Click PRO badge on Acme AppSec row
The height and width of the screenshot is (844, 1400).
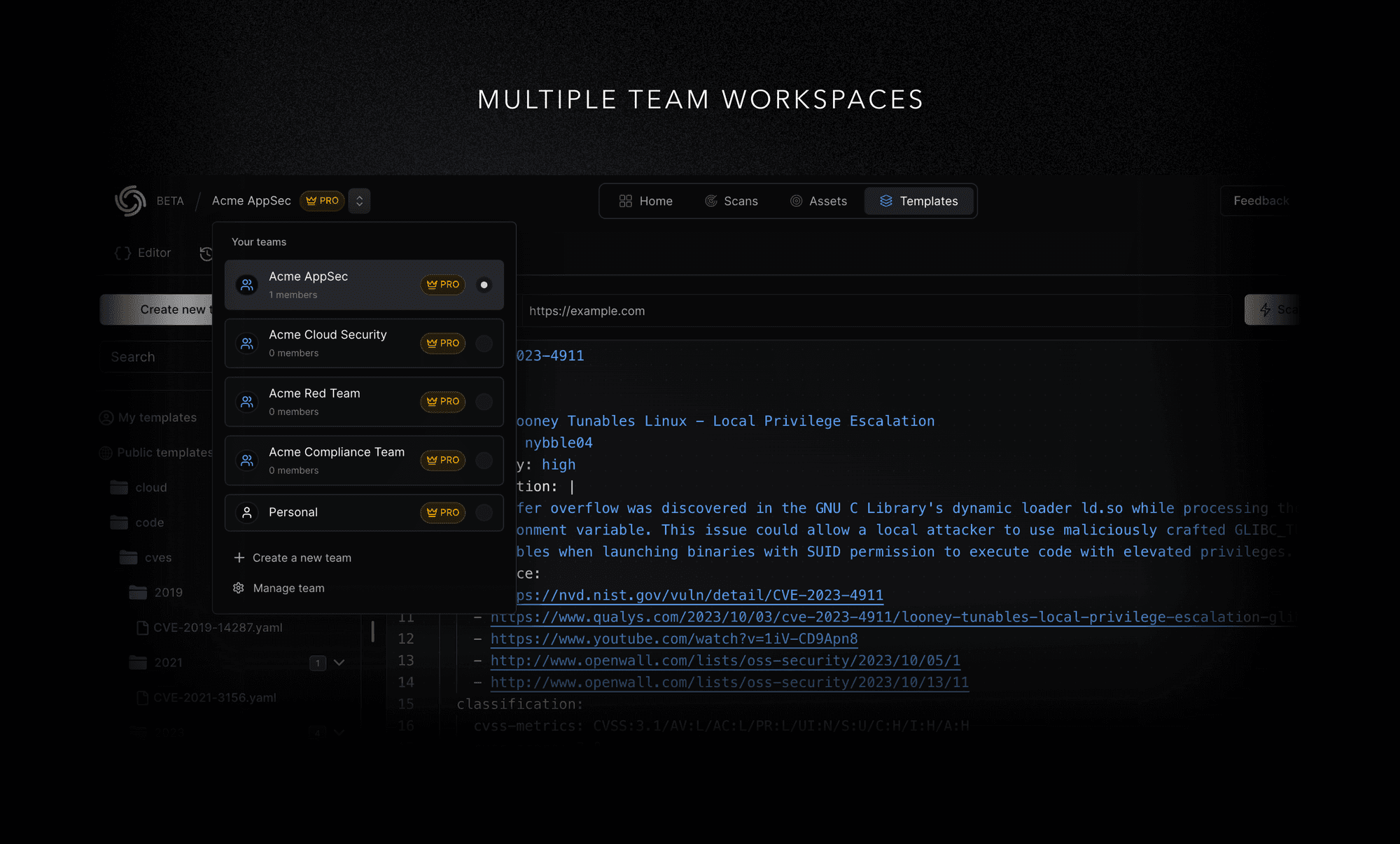443,285
